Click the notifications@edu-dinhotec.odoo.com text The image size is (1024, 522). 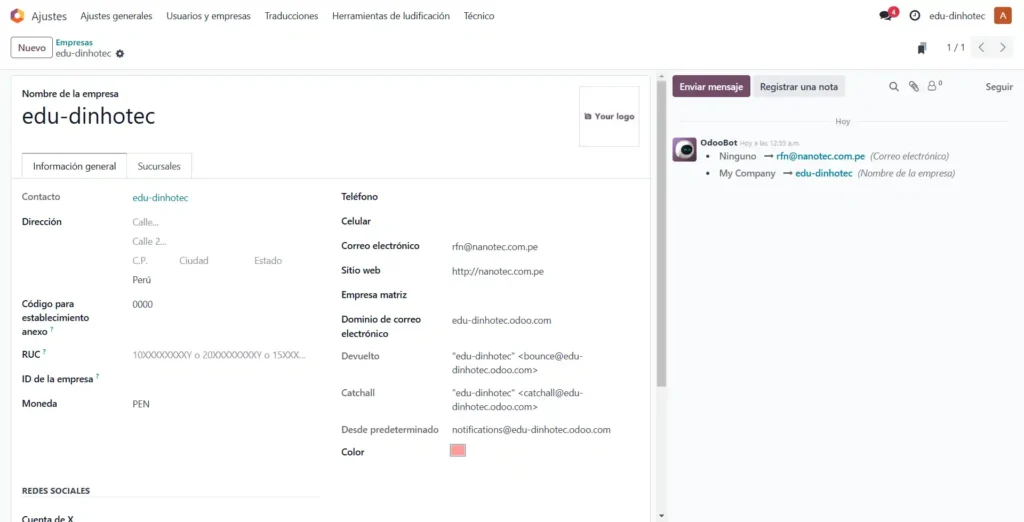click(x=531, y=430)
